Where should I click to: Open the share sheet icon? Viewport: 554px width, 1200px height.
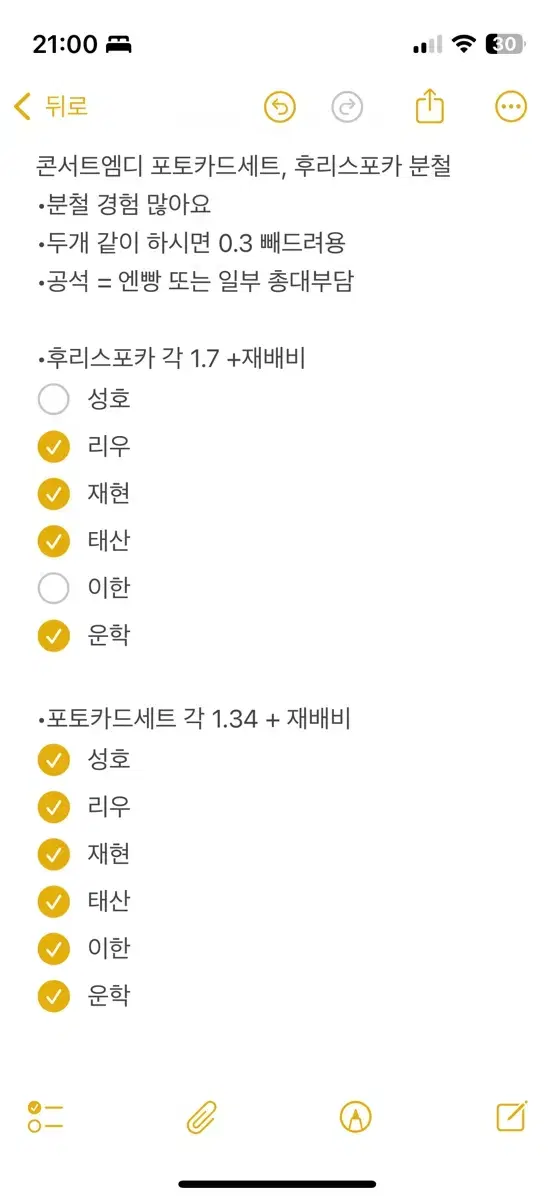pos(429,106)
